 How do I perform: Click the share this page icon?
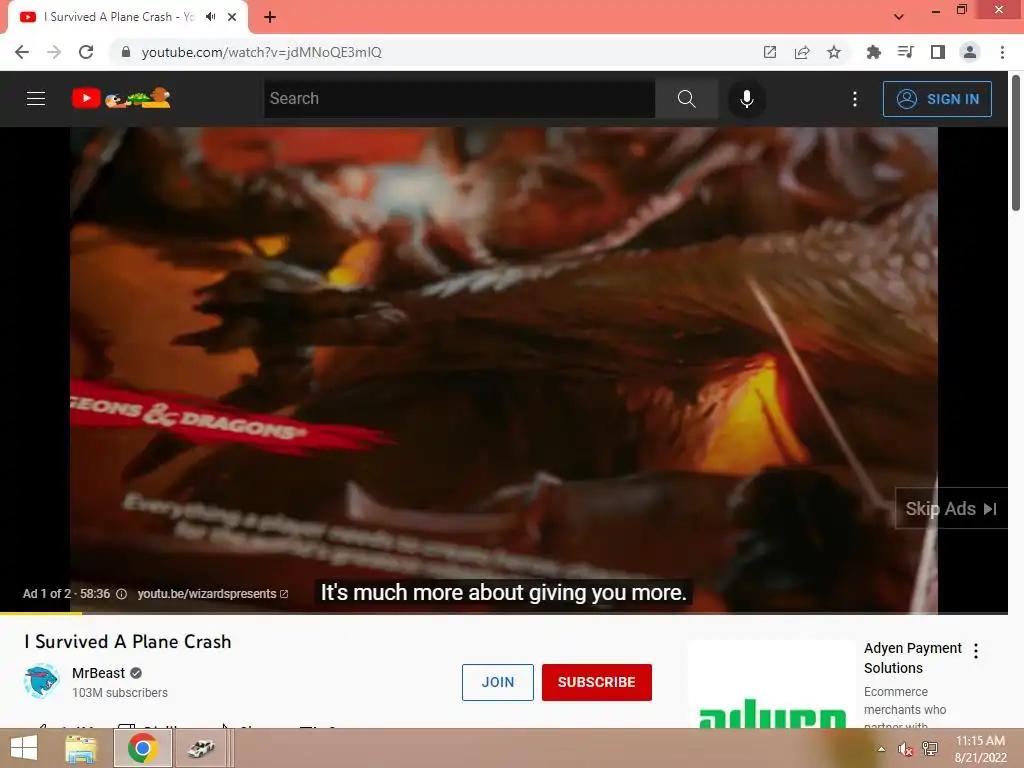click(x=802, y=52)
